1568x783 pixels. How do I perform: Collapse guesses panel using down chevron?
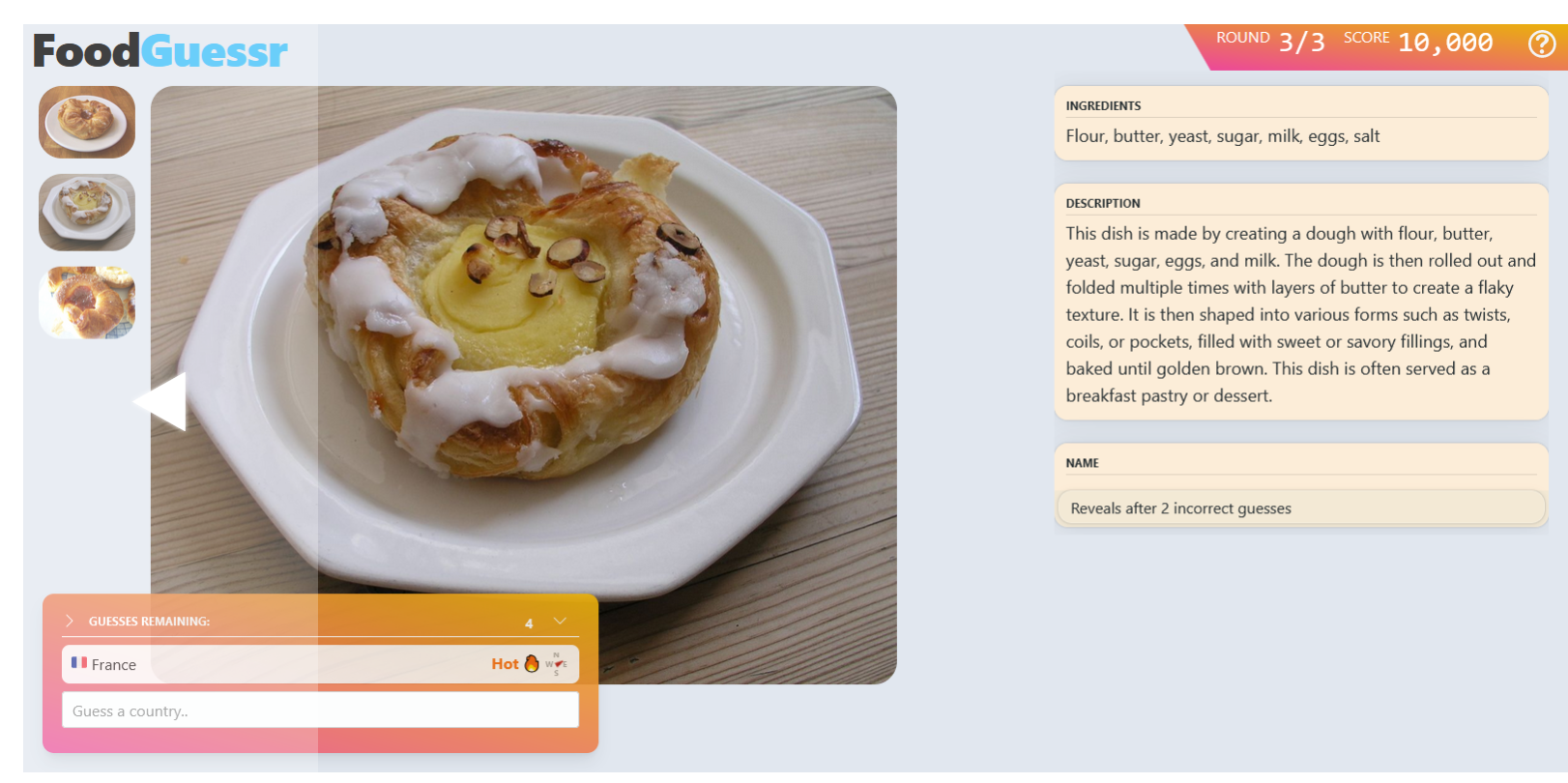[x=560, y=621]
